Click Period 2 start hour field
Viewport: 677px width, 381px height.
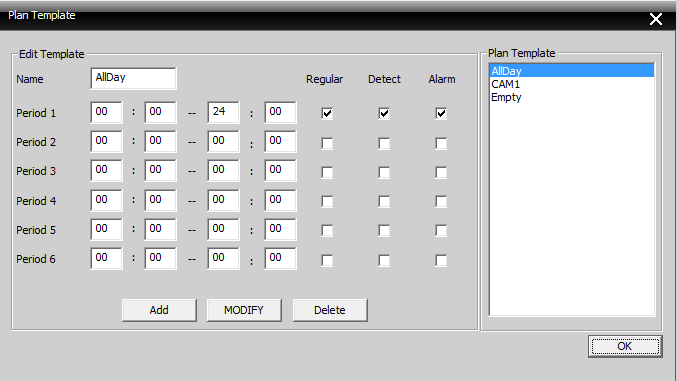pyautogui.click(x=106, y=141)
